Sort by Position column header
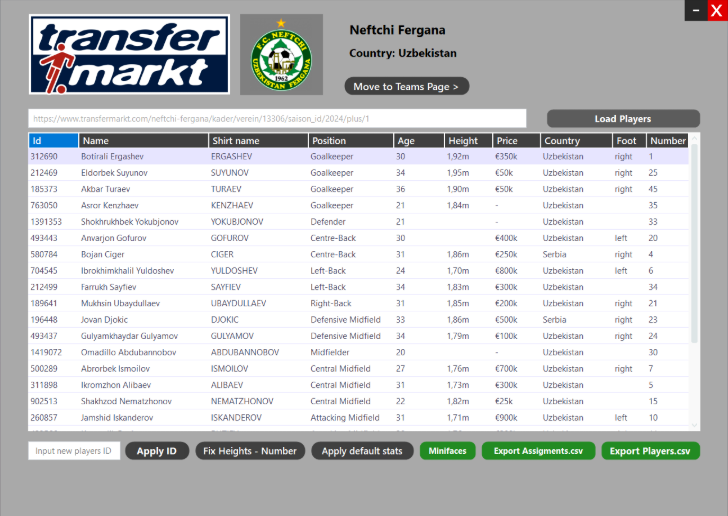 point(351,140)
